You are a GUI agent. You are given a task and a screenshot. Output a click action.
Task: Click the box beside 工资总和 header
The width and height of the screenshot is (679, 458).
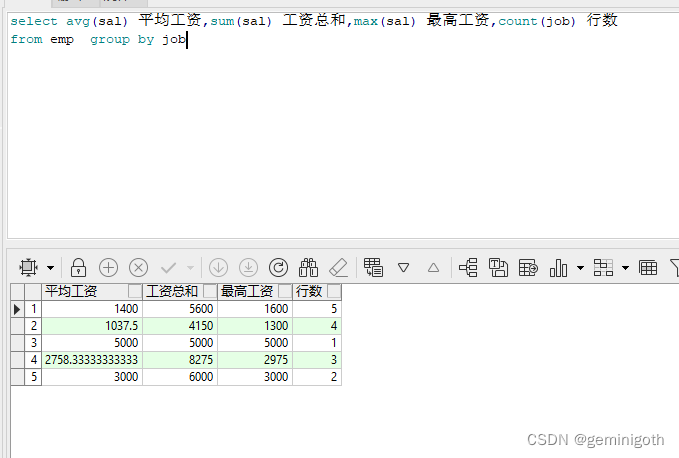(210, 291)
